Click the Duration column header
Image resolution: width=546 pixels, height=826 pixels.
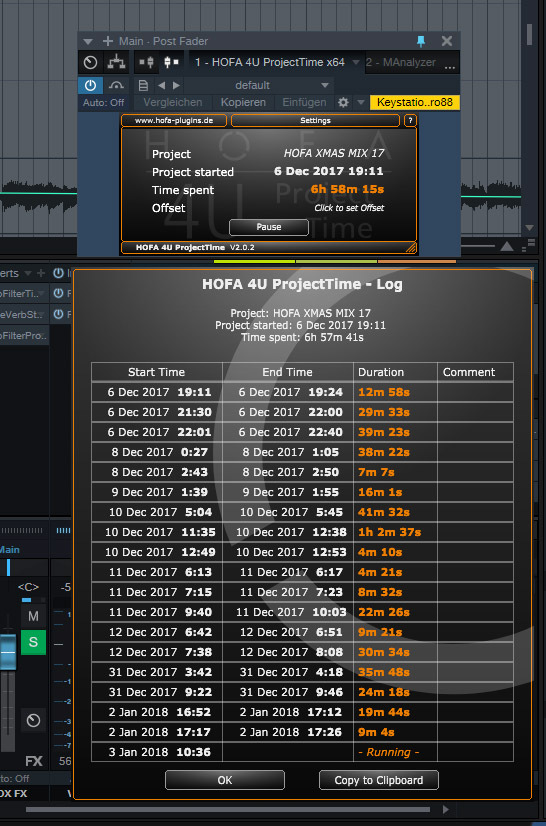click(x=395, y=372)
